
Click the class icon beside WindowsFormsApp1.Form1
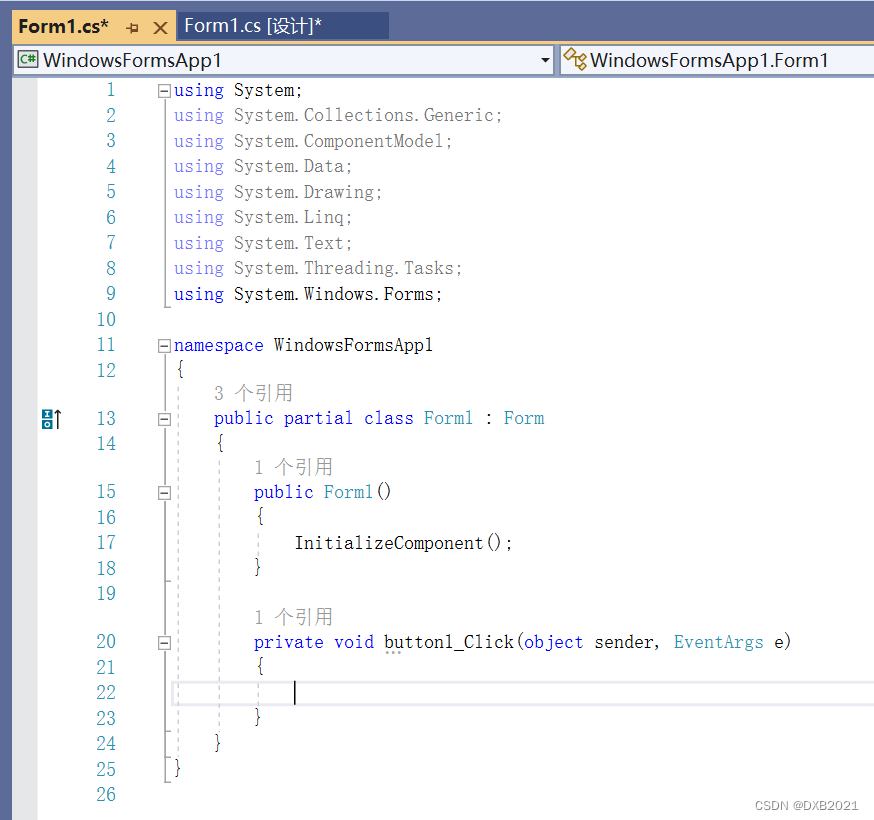pos(575,59)
